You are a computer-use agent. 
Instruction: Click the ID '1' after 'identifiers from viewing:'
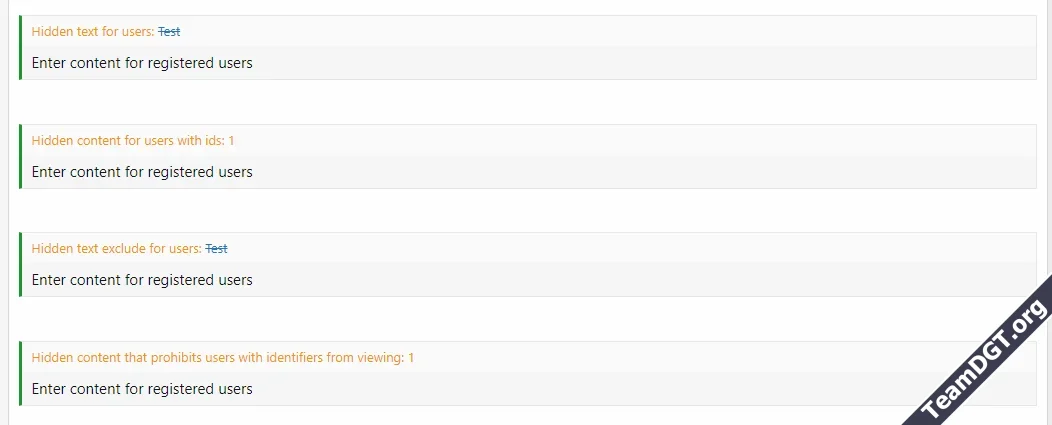click(x=411, y=358)
